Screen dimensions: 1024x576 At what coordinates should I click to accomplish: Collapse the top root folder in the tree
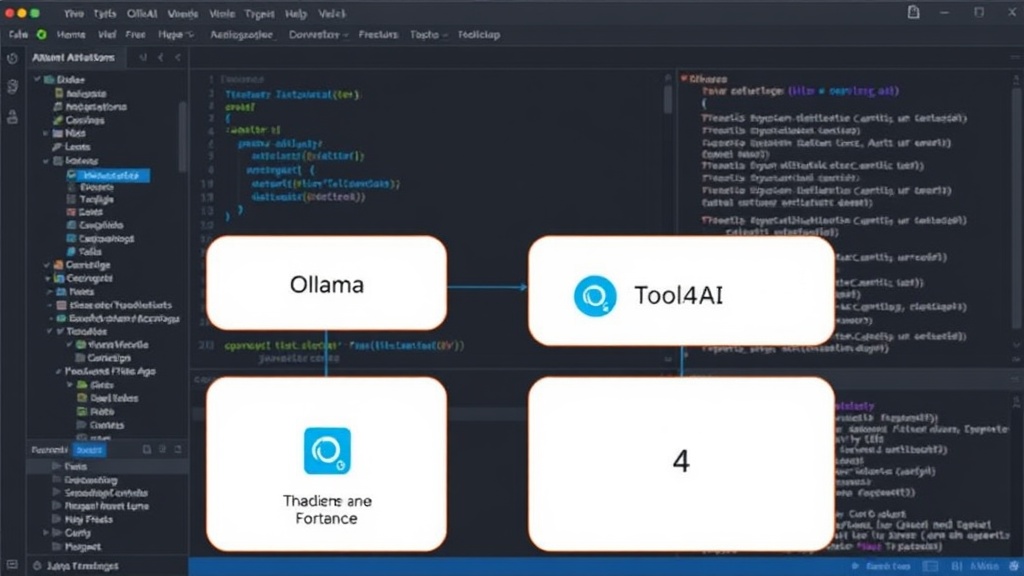[37, 79]
